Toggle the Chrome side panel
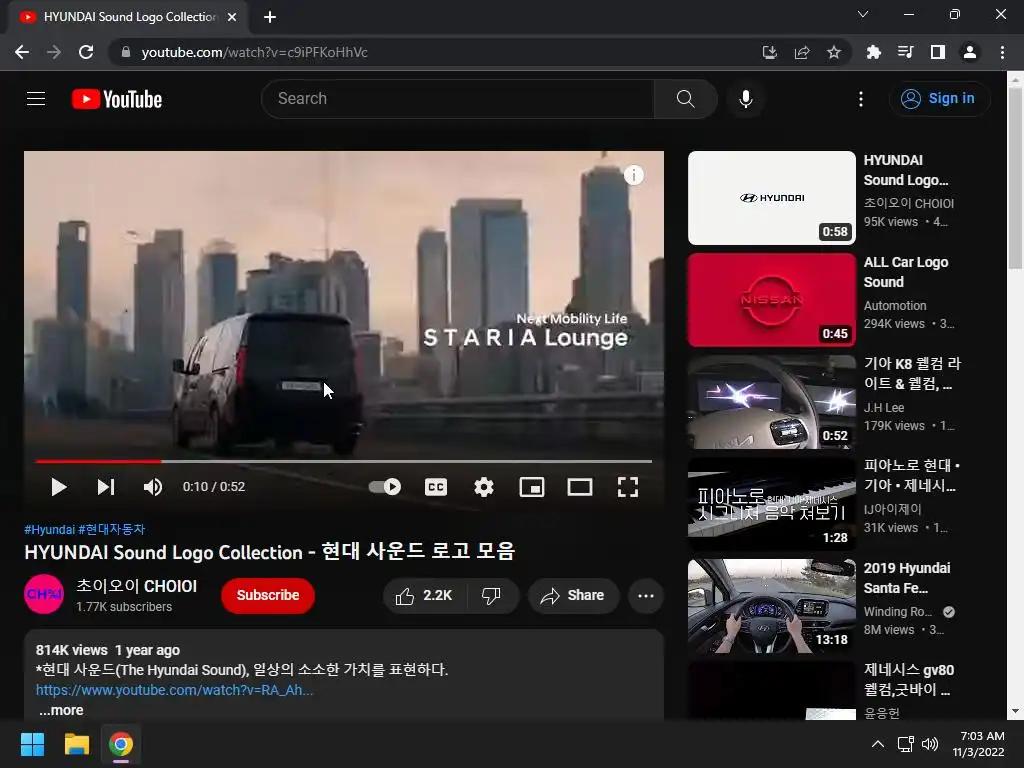Viewport: 1024px width, 768px height. [938, 52]
